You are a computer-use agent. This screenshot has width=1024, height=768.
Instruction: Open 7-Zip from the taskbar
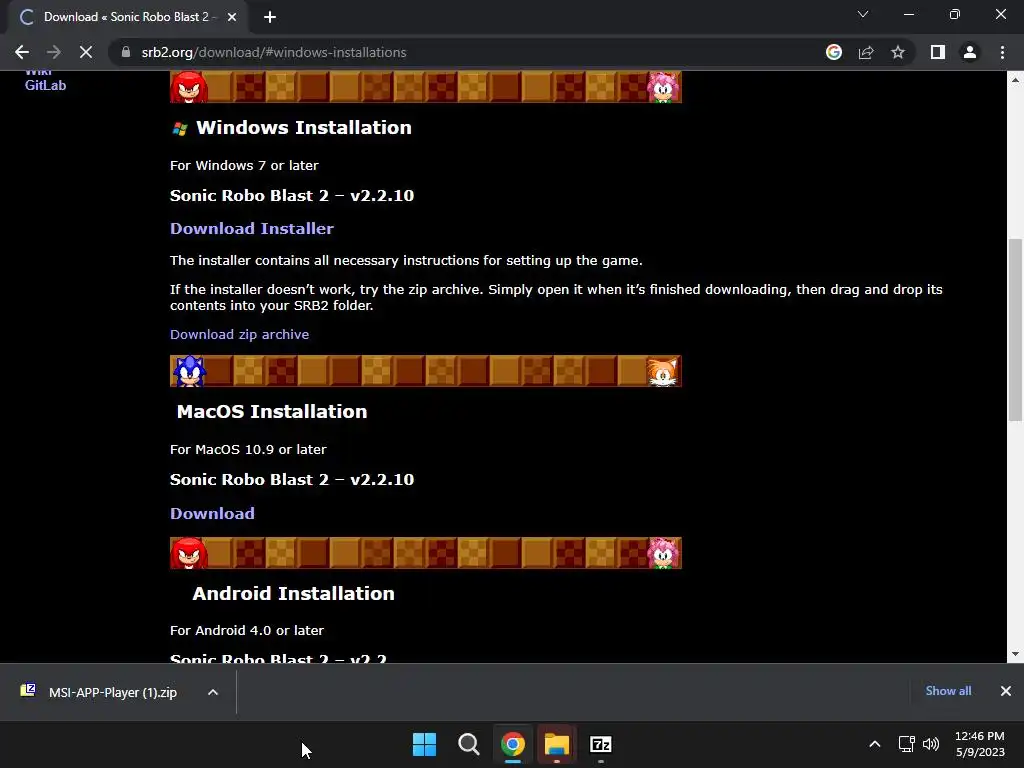(x=601, y=744)
